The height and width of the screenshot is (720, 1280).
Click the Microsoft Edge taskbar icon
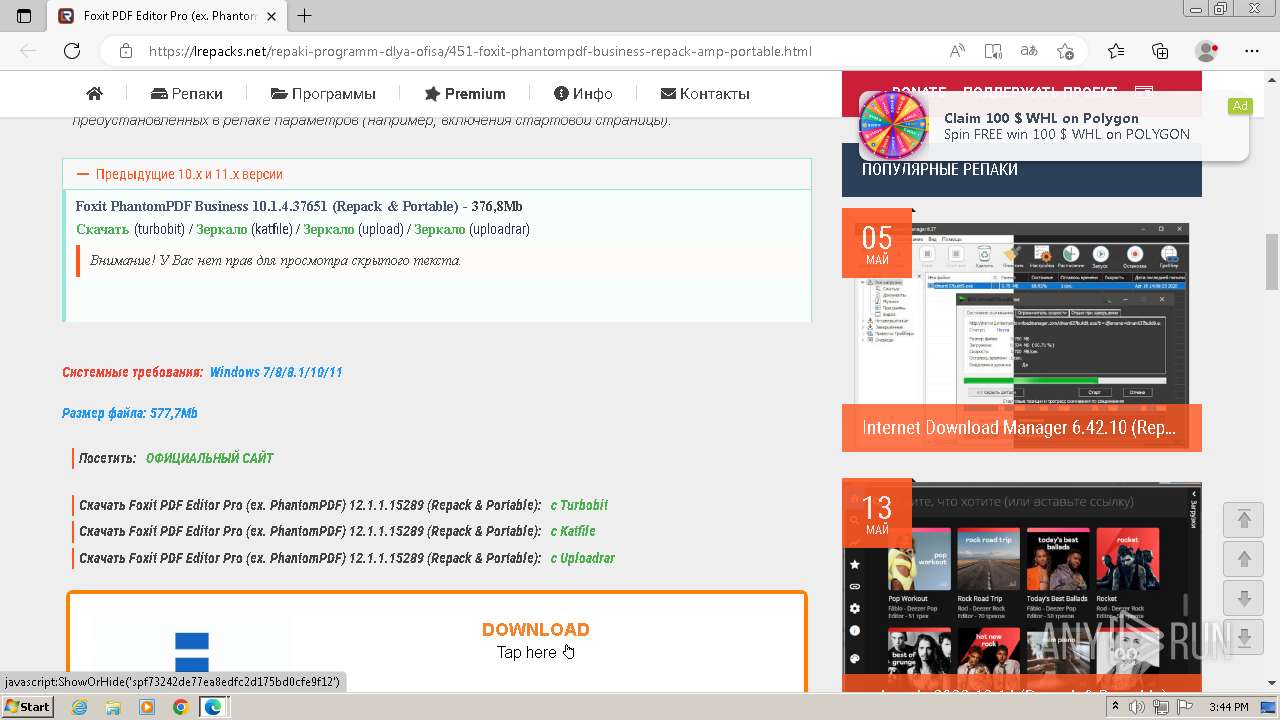[213, 707]
